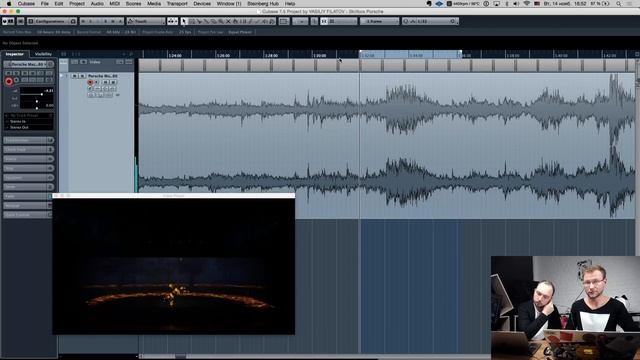Open the Configurations workspace dropdown
Screen dimensions: 640x360
[x=52, y=21]
